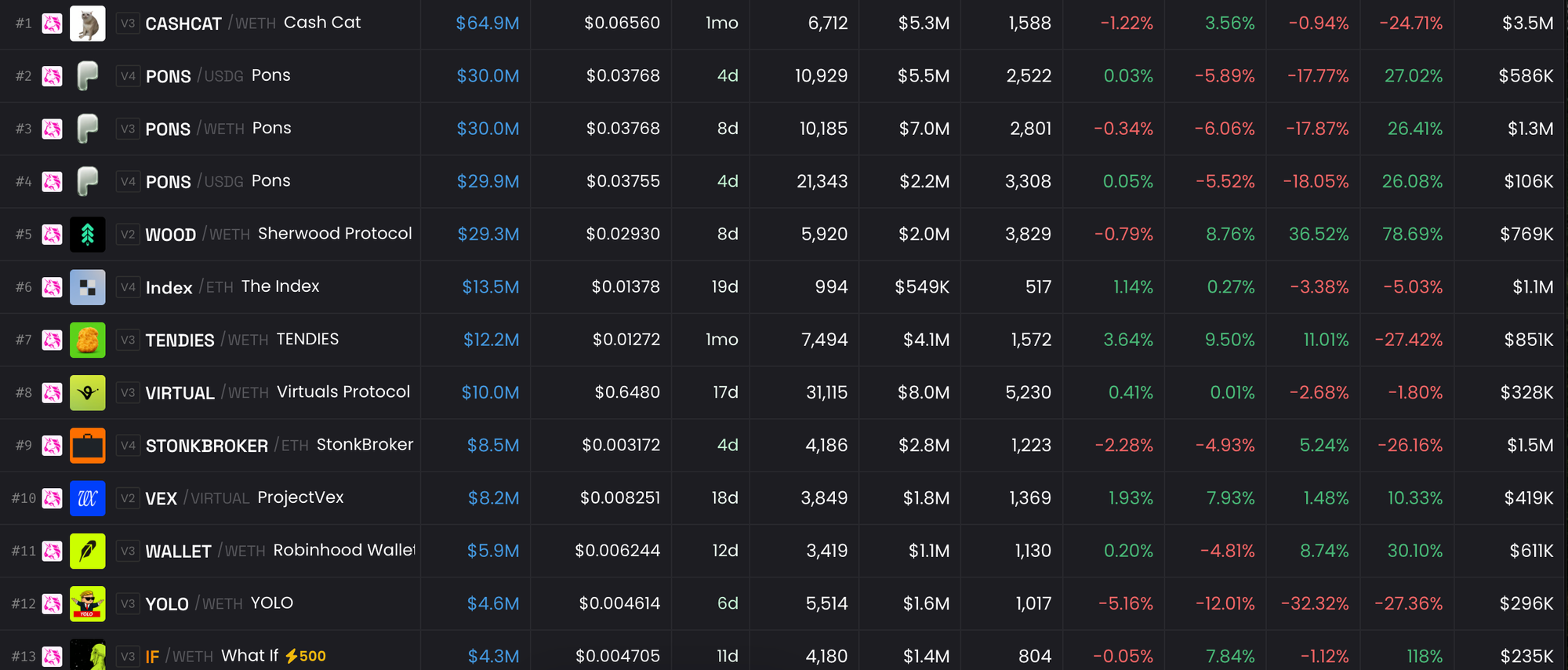This screenshot has height=670, width=1568.
Task: Open the VEX / VIRTUAL pair
Action: coord(198,498)
